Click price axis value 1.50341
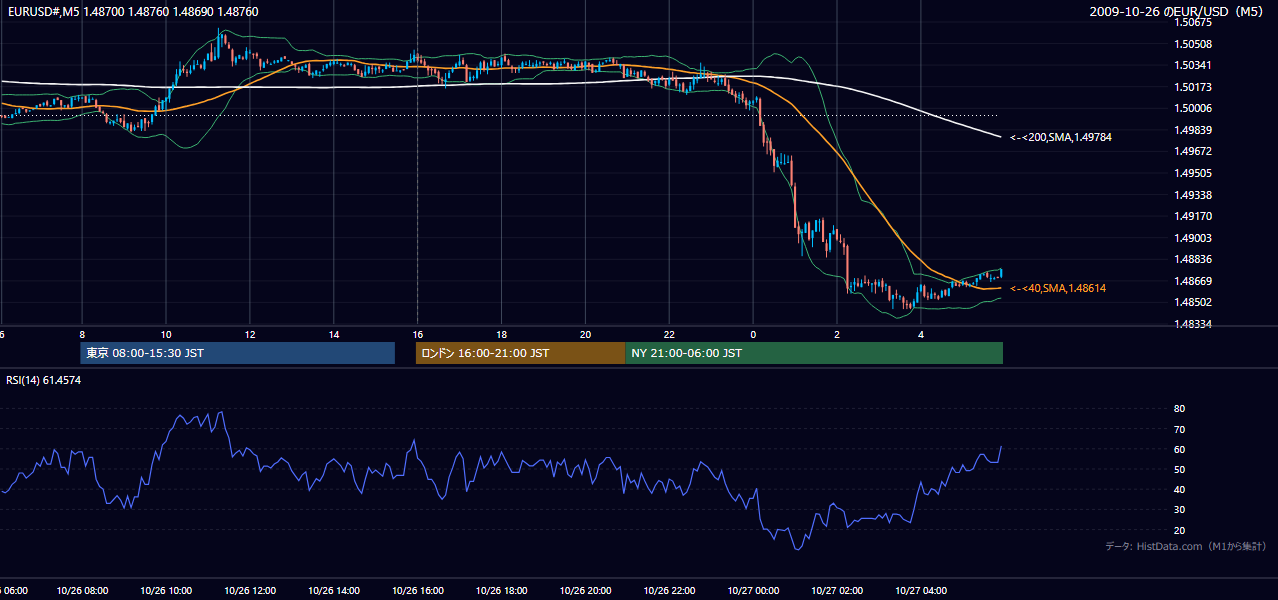 [x=1192, y=65]
